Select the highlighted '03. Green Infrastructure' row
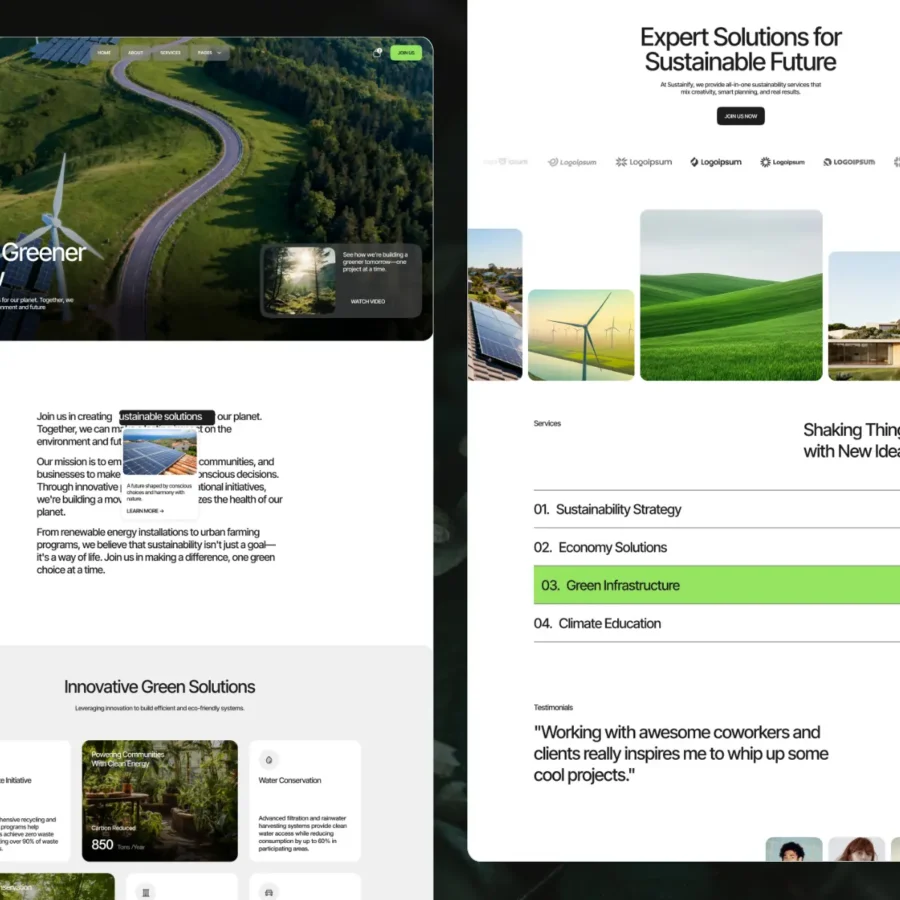Screen dimensions: 900x900 [x=717, y=585]
